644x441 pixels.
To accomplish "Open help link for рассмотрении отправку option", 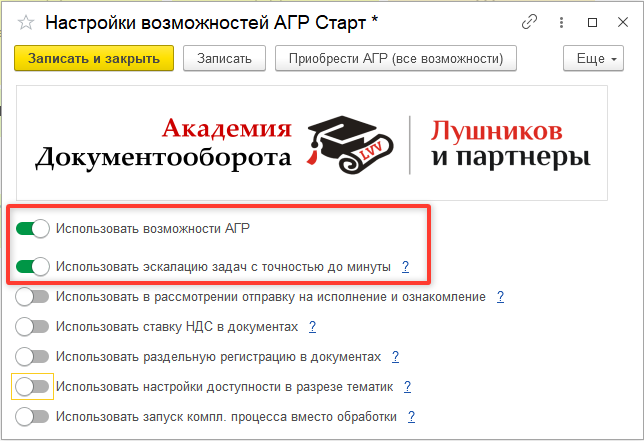I will pyautogui.click(x=500, y=297).
